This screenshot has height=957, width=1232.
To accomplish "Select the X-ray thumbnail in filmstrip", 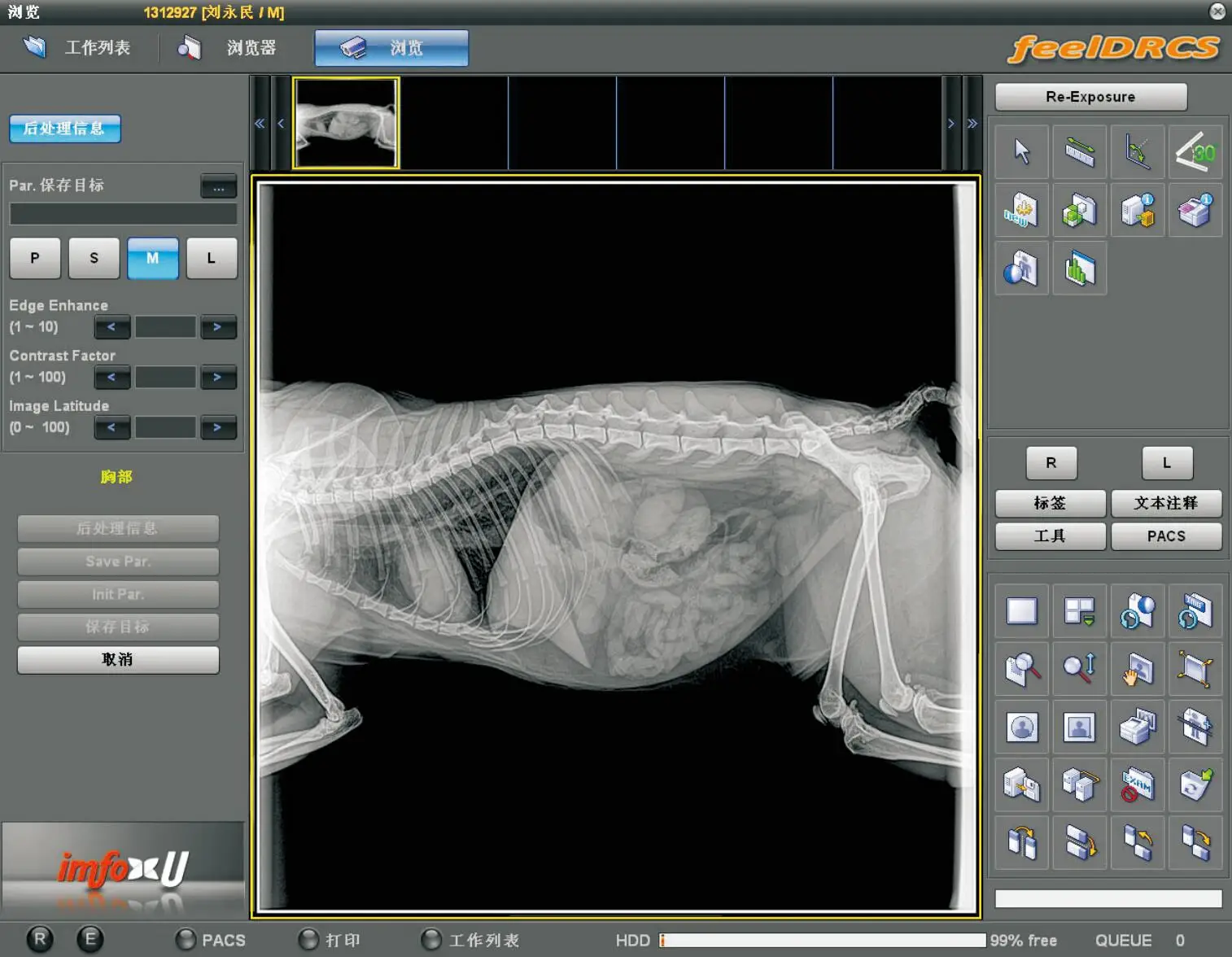I will [346, 123].
